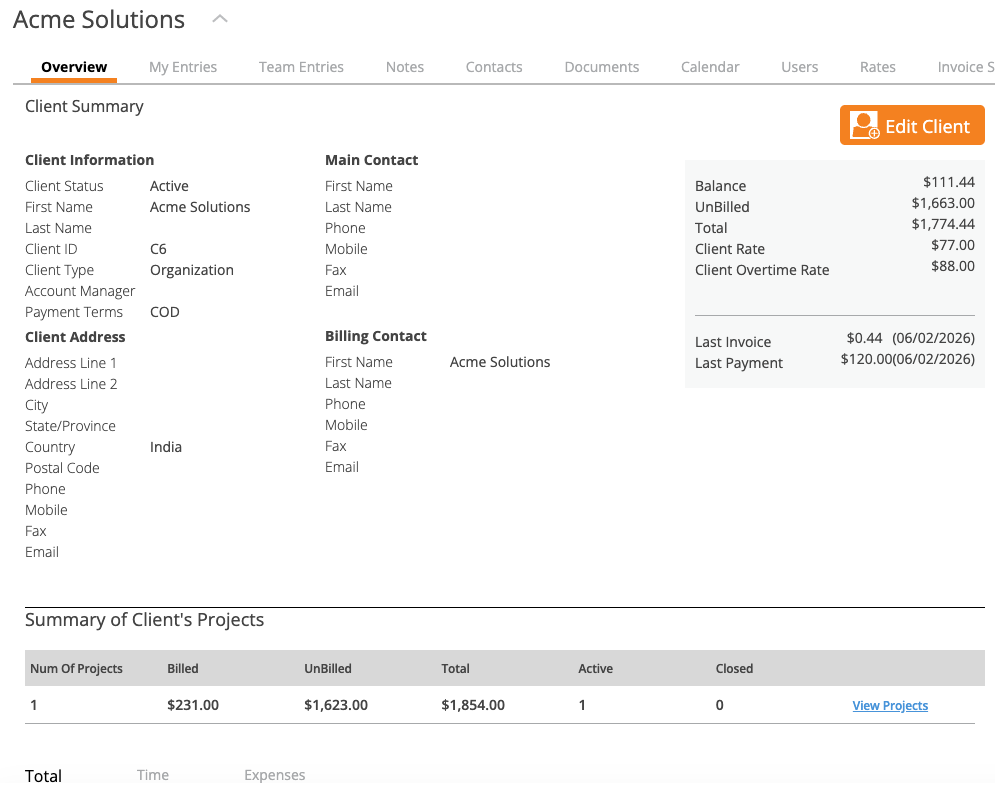Image resolution: width=995 pixels, height=786 pixels.
Task: Click the projects UnBilled amount $1,623.00
Action: [336, 705]
